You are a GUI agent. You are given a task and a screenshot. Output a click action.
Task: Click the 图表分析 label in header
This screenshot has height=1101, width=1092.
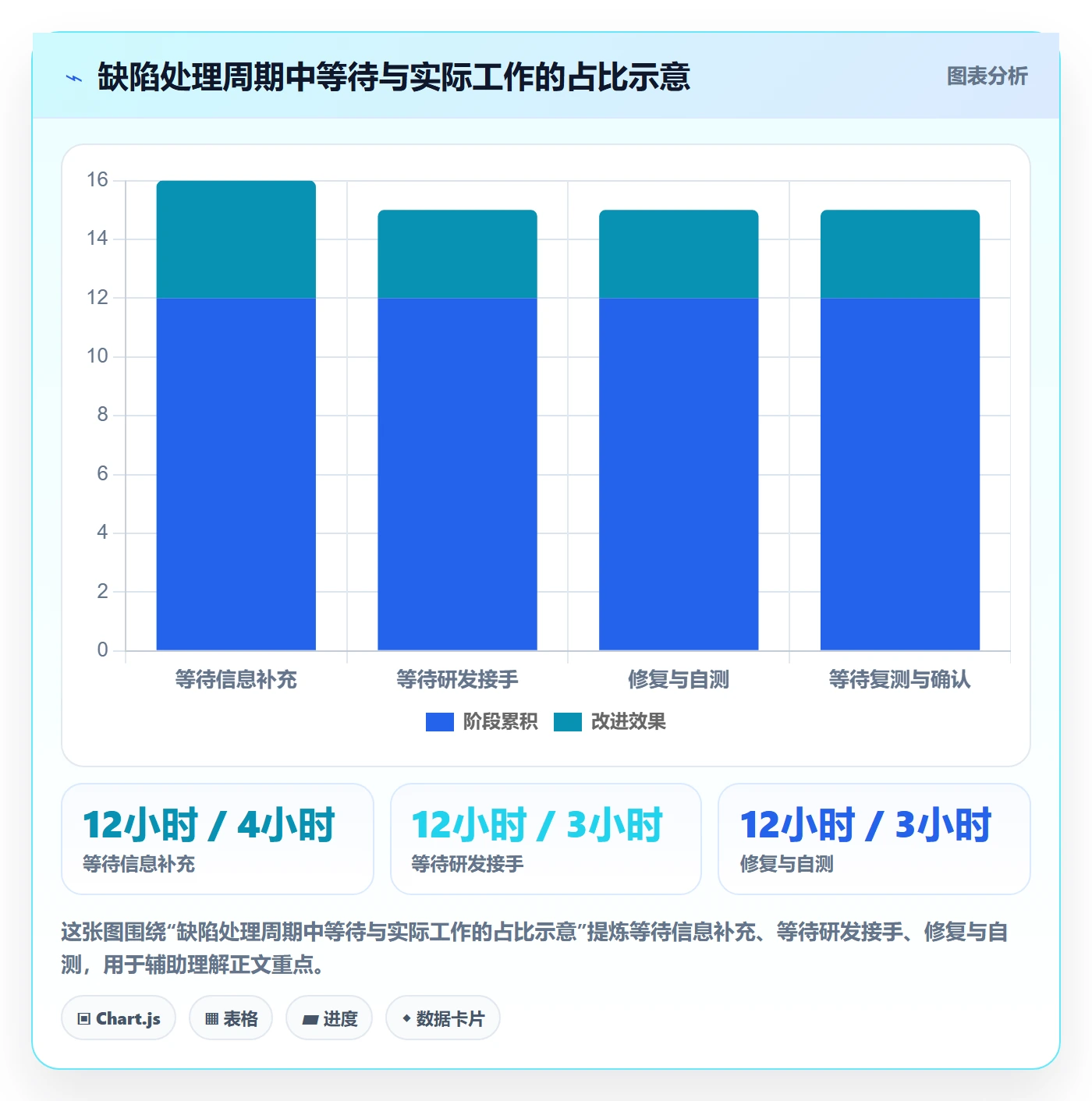pyautogui.click(x=987, y=76)
